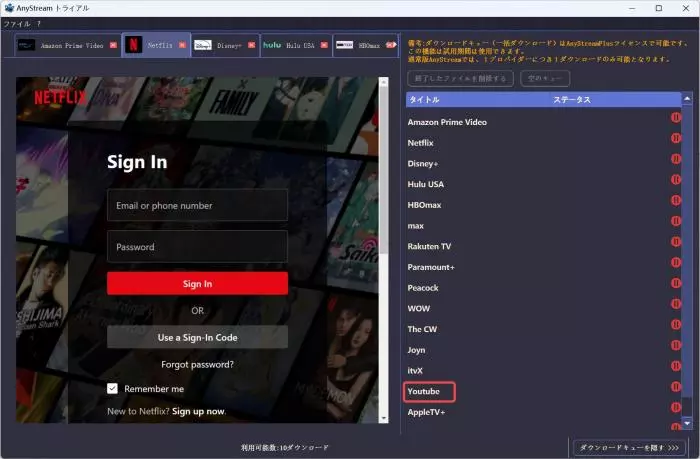Screen dimensions: 700x459
Task: Close the Disney+ tab
Action: pyautogui.click(x=251, y=45)
